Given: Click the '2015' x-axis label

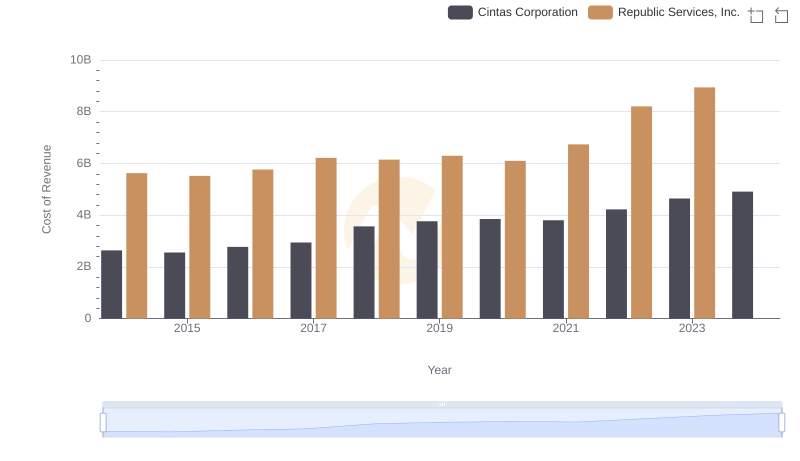Looking at the screenshot, I should coord(187,328).
